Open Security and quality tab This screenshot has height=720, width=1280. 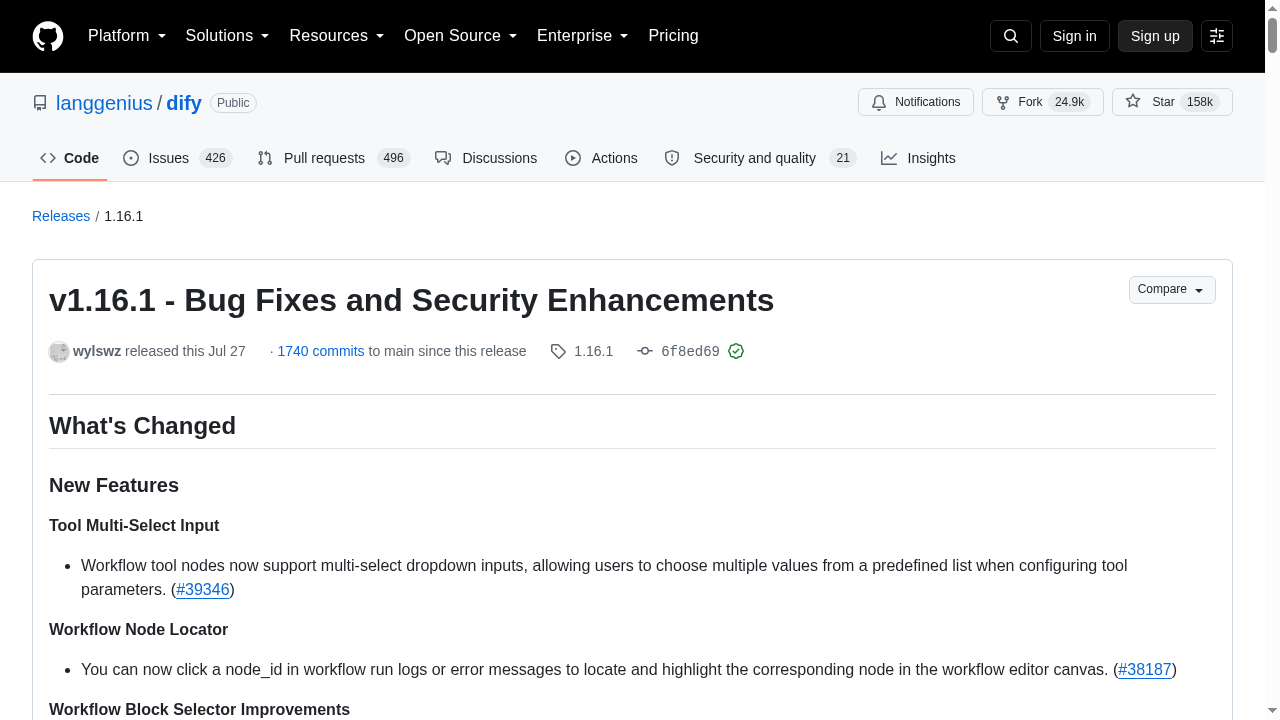[x=760, y=158]
